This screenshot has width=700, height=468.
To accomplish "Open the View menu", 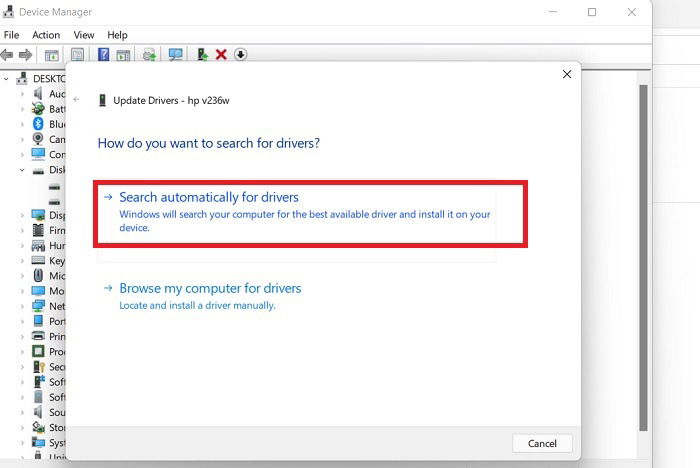I will (x=84, y=35).
